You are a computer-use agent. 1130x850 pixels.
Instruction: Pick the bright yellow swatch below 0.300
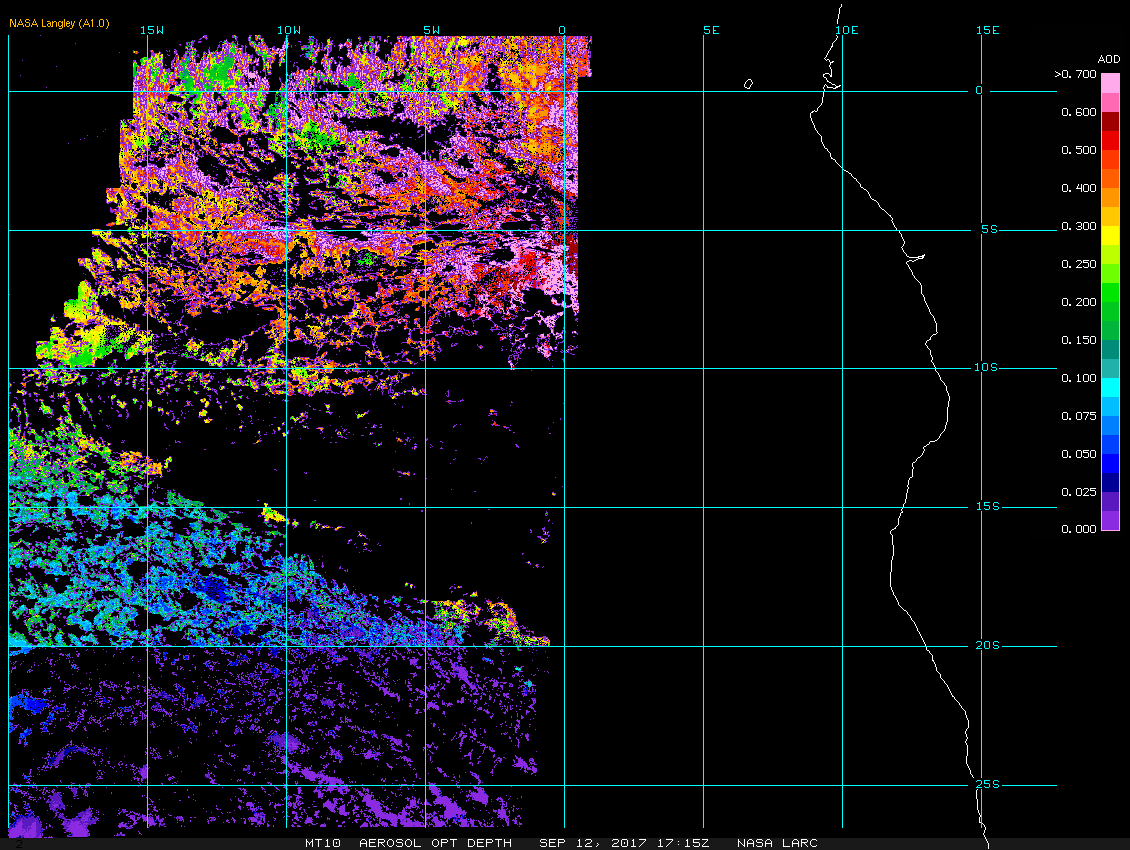coord(1110,236)
